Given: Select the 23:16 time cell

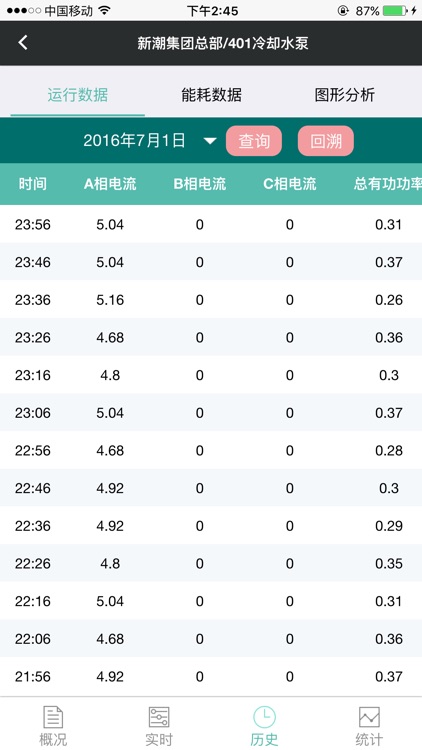Looking at the screenshot, I should [33, 375].
